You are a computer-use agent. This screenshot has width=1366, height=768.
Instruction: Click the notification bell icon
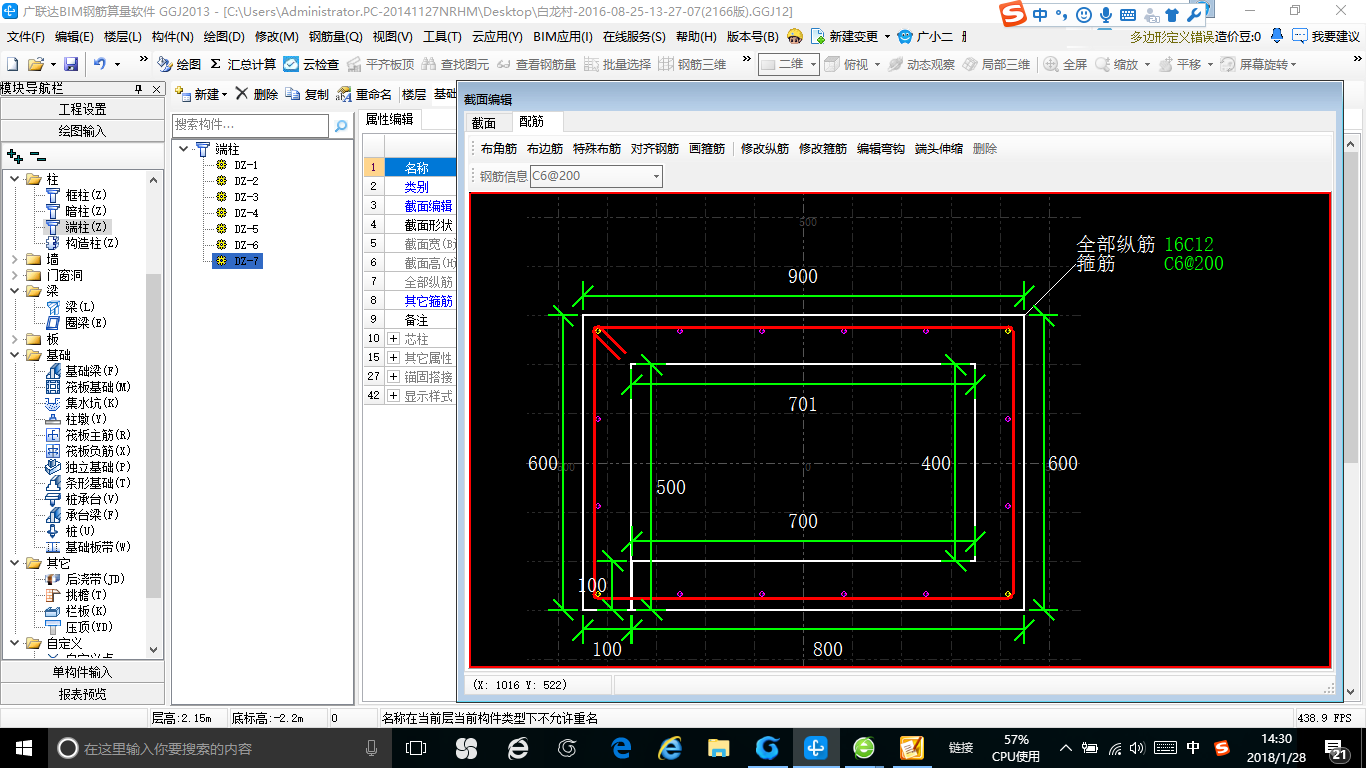(1276, 36)
